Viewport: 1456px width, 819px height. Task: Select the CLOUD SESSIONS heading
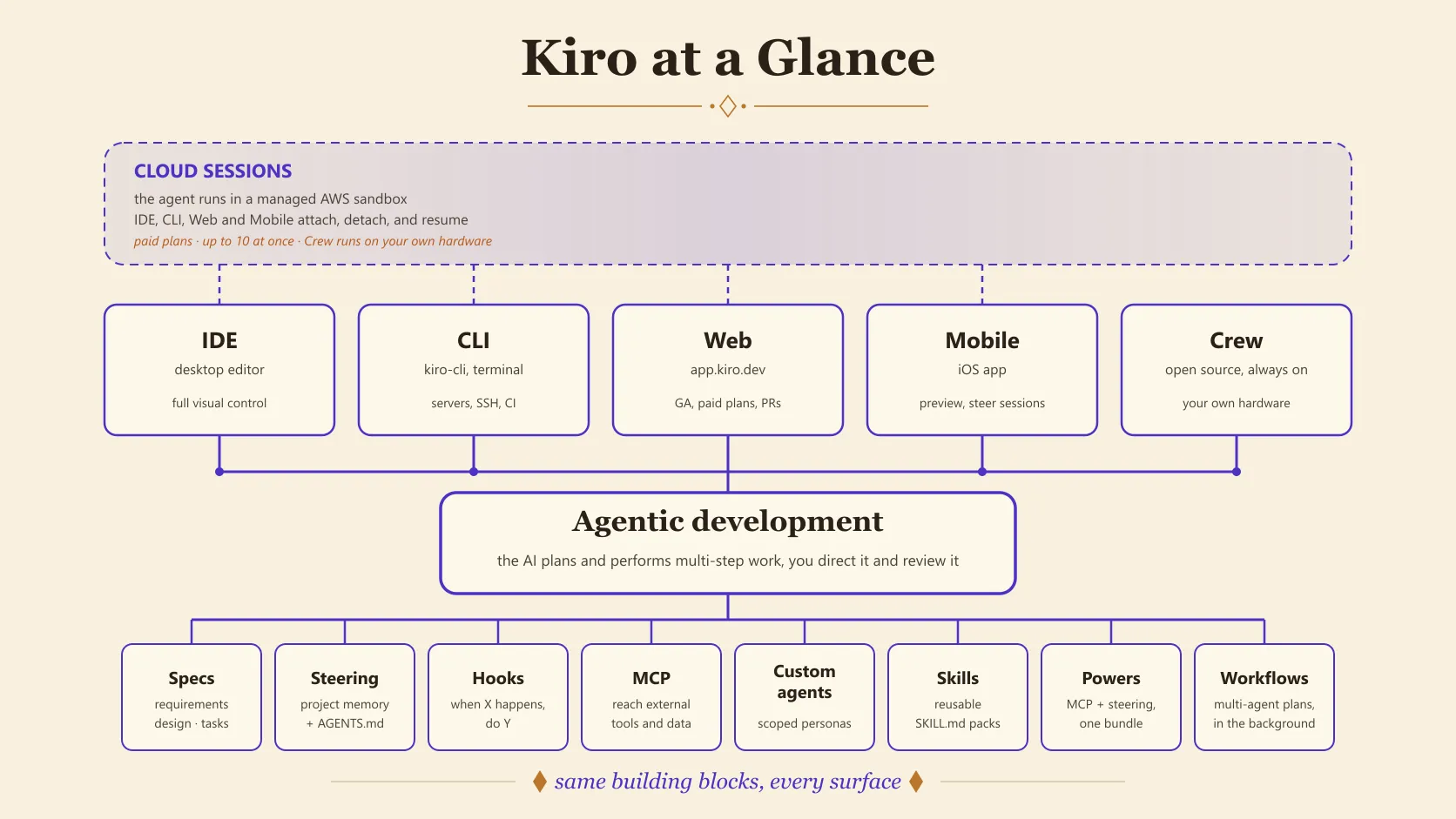click(x=212, y=171)
